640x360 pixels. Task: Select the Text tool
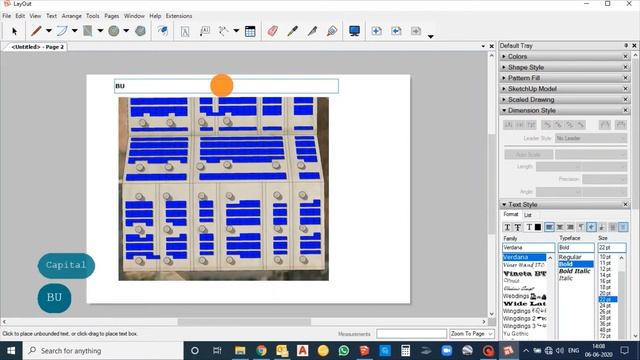click(x=185, y=31)
